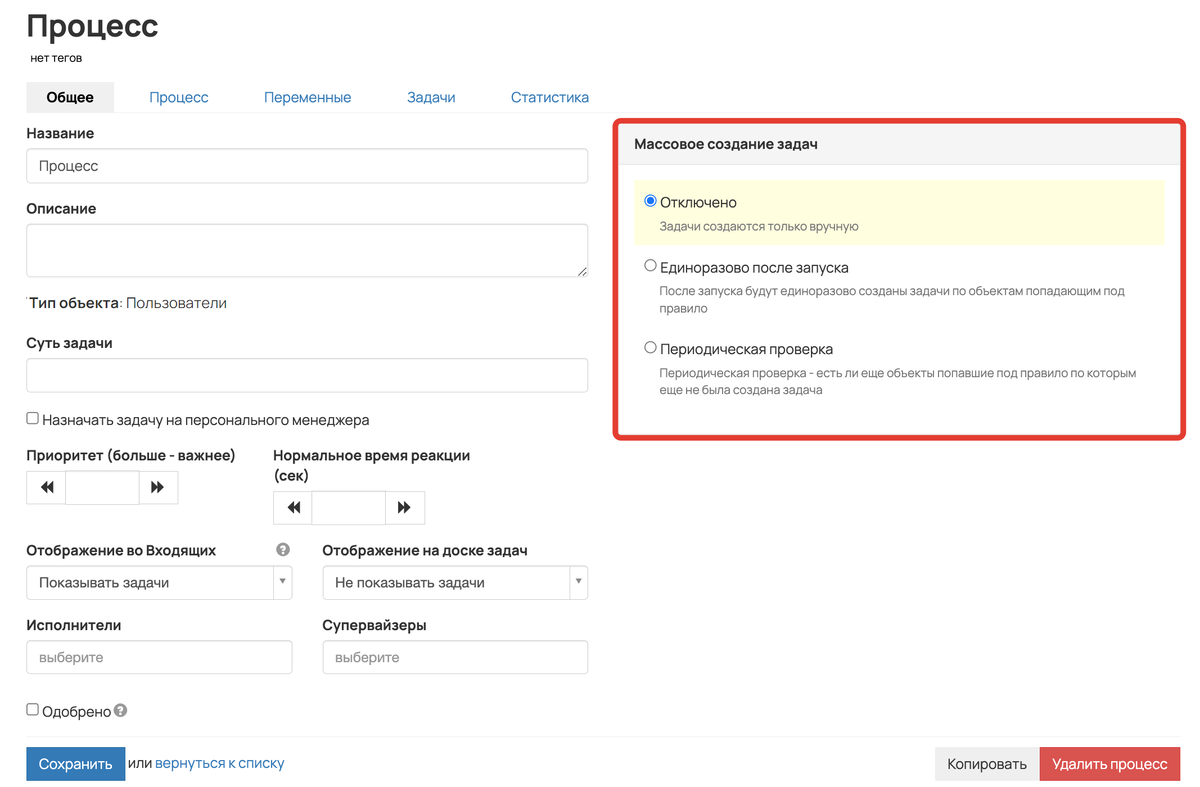This screenshot has height=787, width=1200.
Task: Switch to the Общее tab
Action: tap(70, 97)
